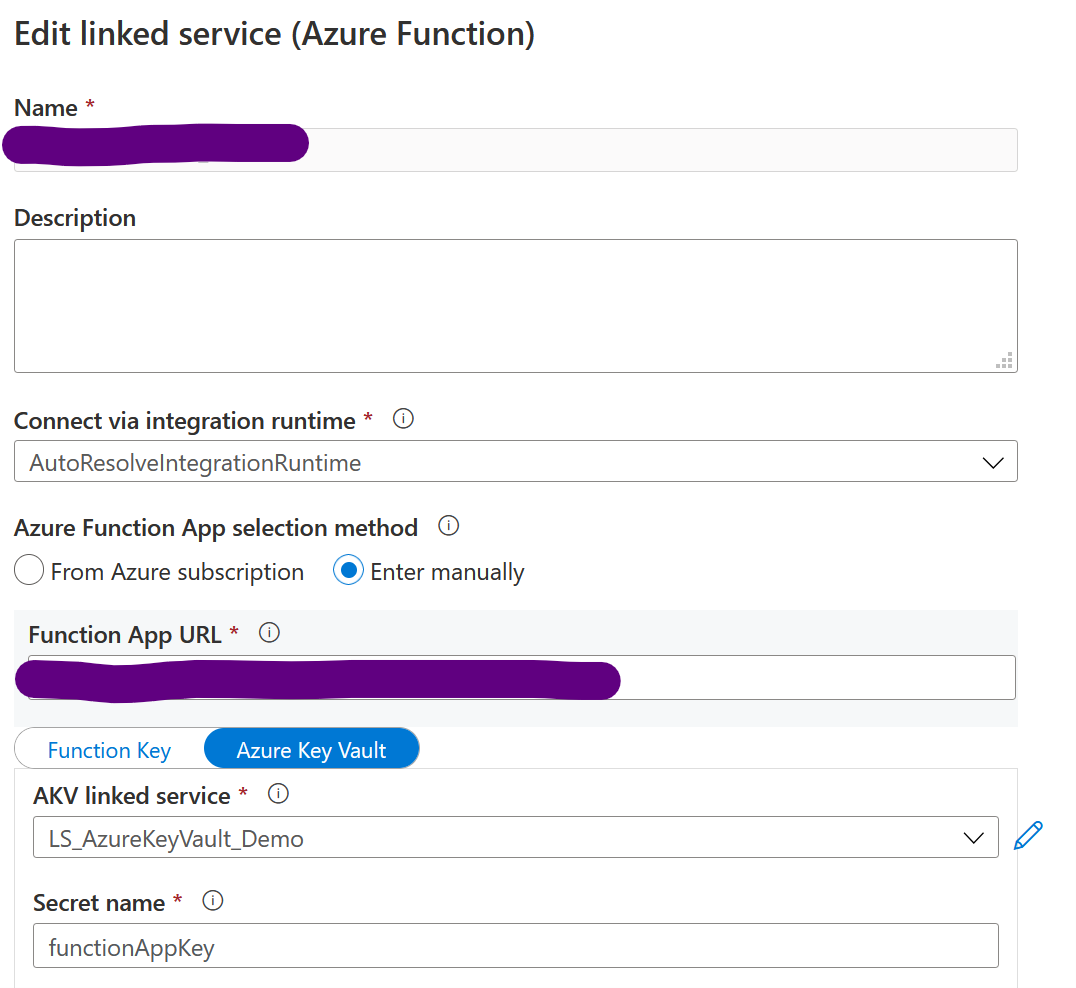Click the resize grip of the Description box
The width and height of the screenshot is (1076, 988).
pos(1004,360)
